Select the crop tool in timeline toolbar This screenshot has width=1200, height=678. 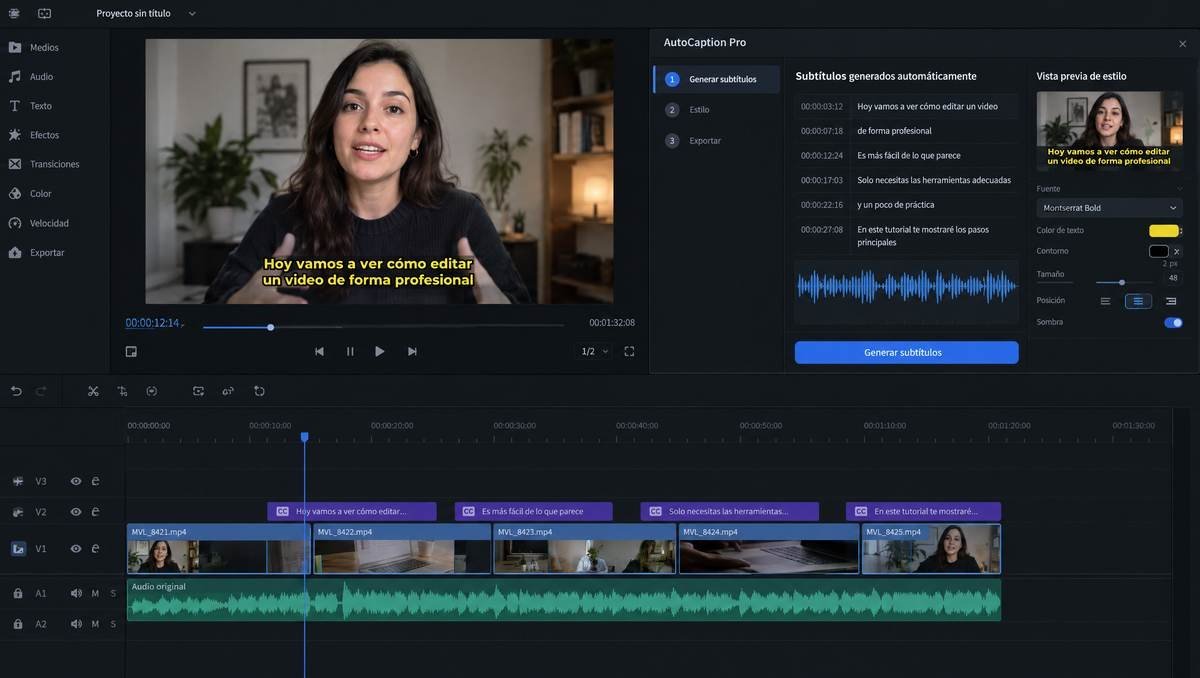122,391
